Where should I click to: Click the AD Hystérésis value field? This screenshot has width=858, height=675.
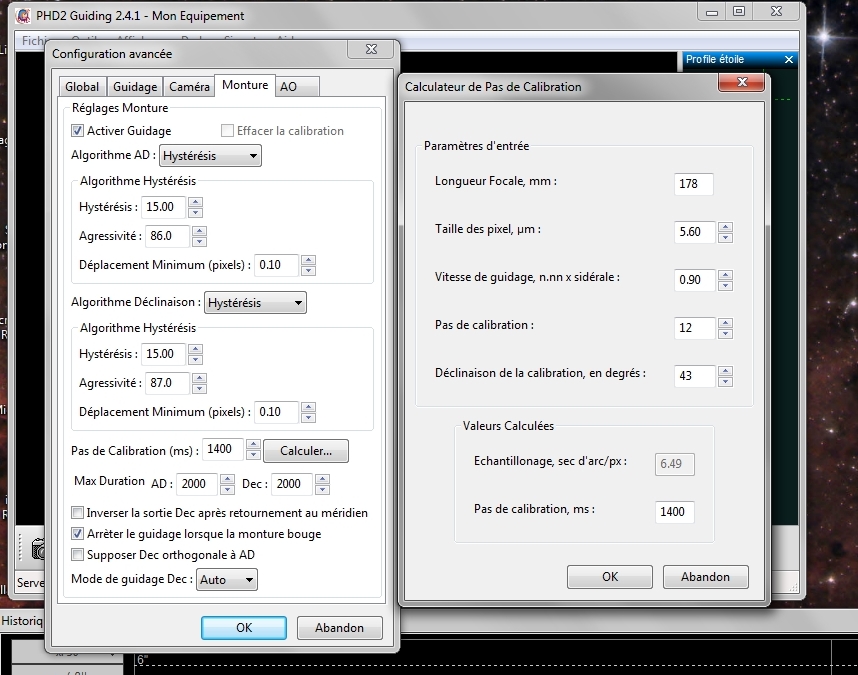point(163,207)
